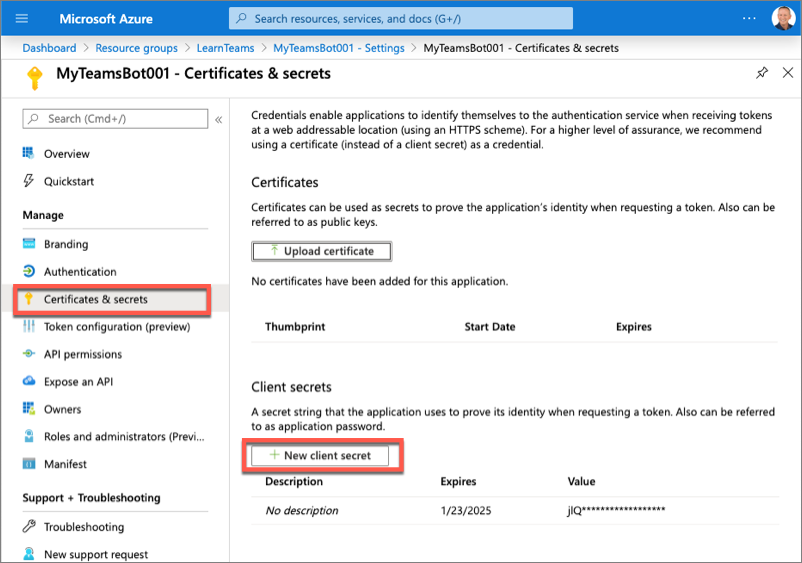Image resolution: width=802 pixels, height=563 pixels.
Task: Click the Upload certificate button
Action: pos(322,251)
